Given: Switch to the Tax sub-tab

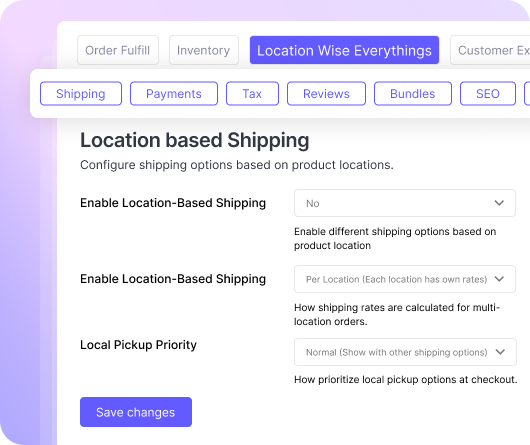Looking at the screenshot, I should click(x=252, y=94).
